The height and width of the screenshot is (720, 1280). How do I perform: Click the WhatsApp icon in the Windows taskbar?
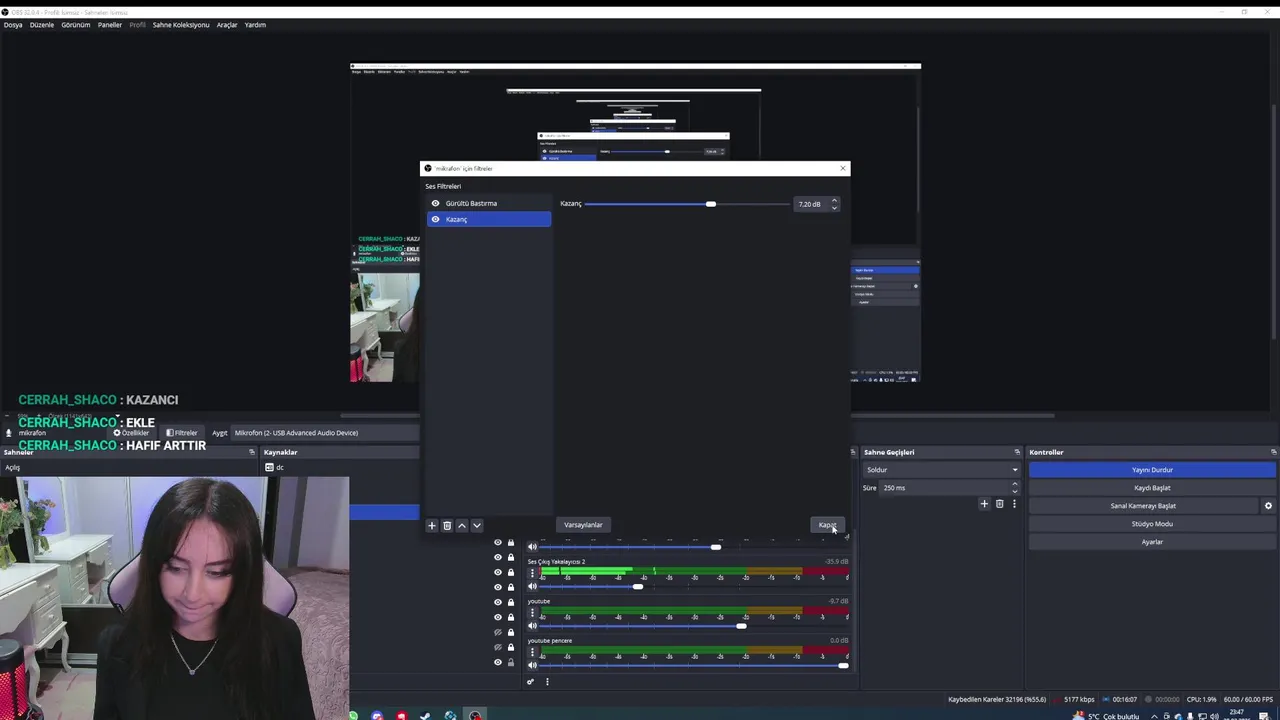coord(353,715)
